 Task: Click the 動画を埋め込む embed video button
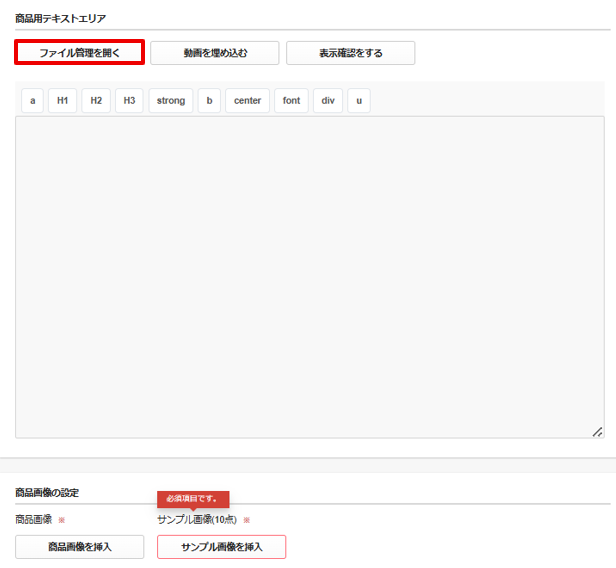click(x=215, y=53)
